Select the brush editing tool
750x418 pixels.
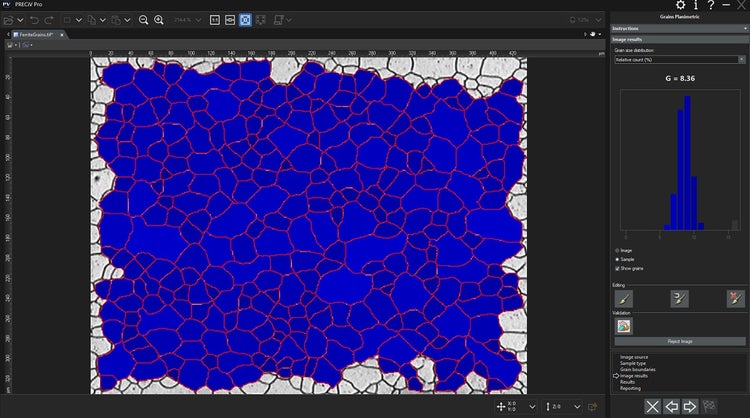click(624, 298)
